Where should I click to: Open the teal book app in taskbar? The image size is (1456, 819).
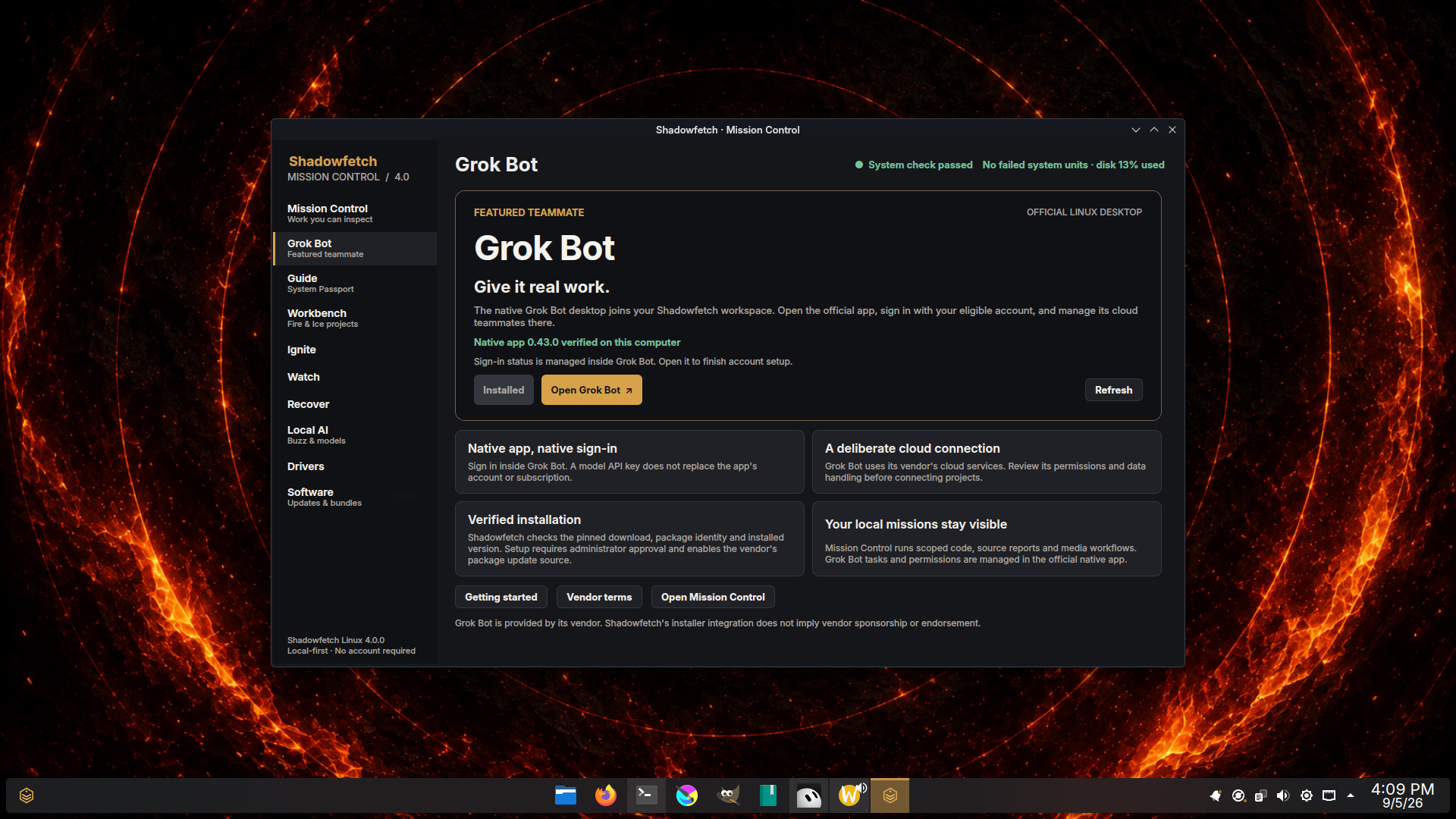tap(768, 795)
